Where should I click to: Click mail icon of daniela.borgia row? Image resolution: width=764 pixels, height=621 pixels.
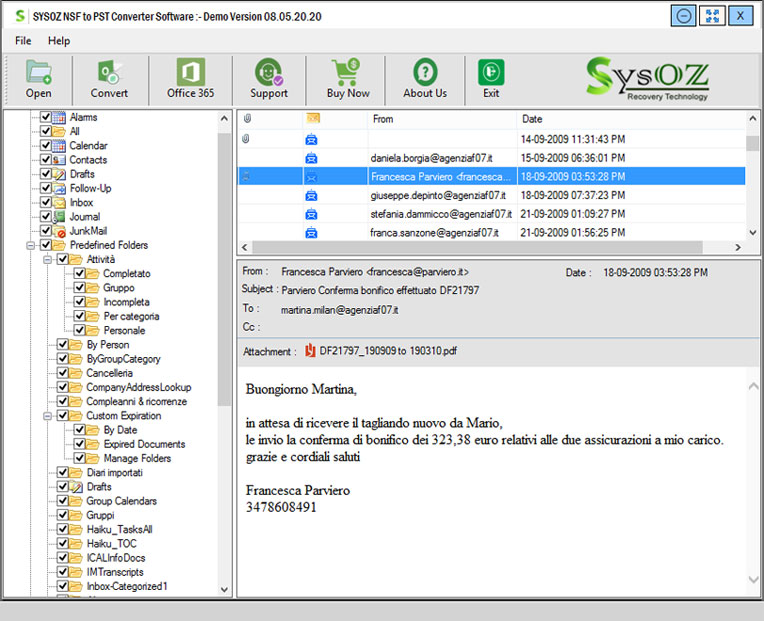tap(311, 158)
